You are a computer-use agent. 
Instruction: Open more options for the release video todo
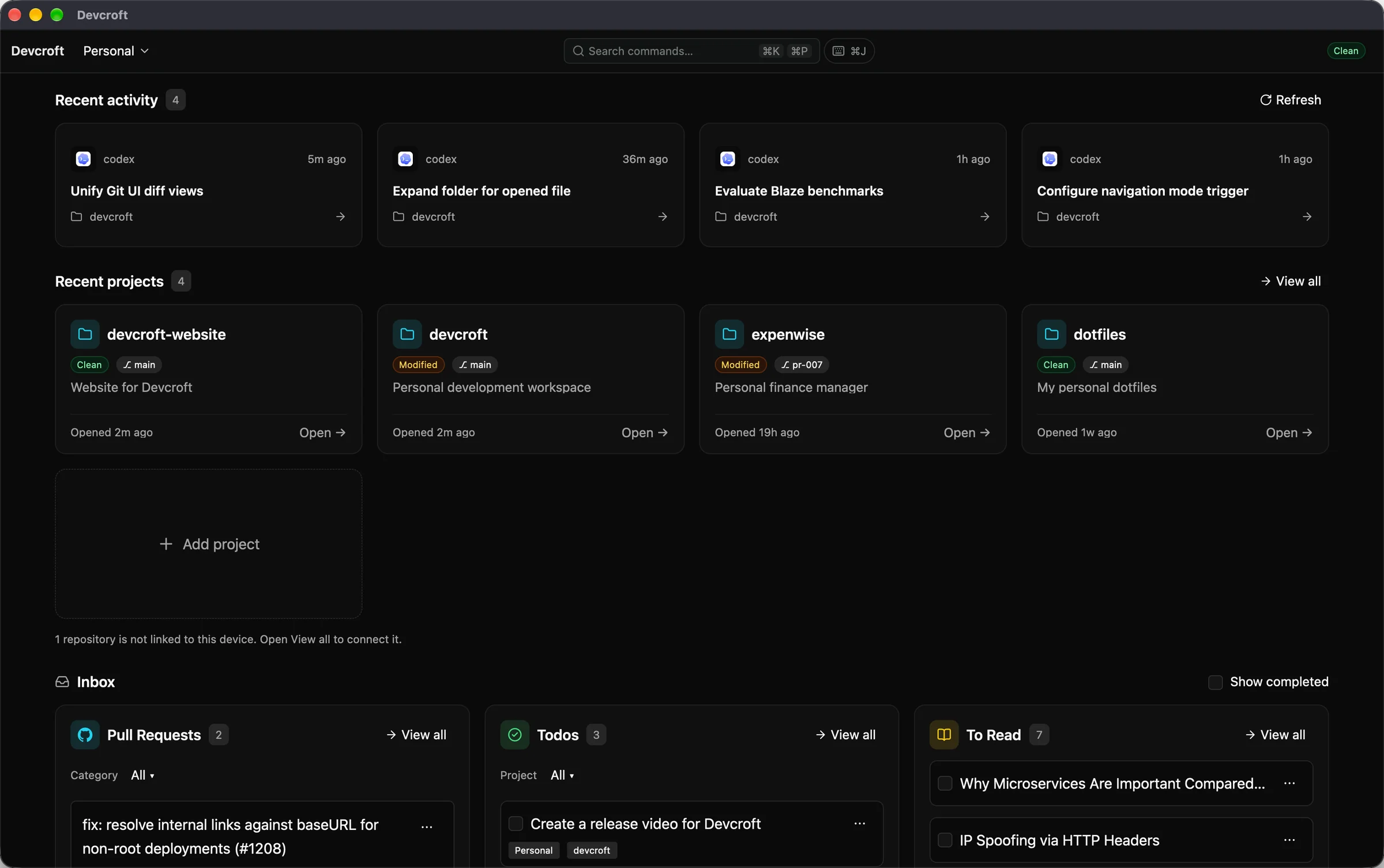tap(859, 823)
